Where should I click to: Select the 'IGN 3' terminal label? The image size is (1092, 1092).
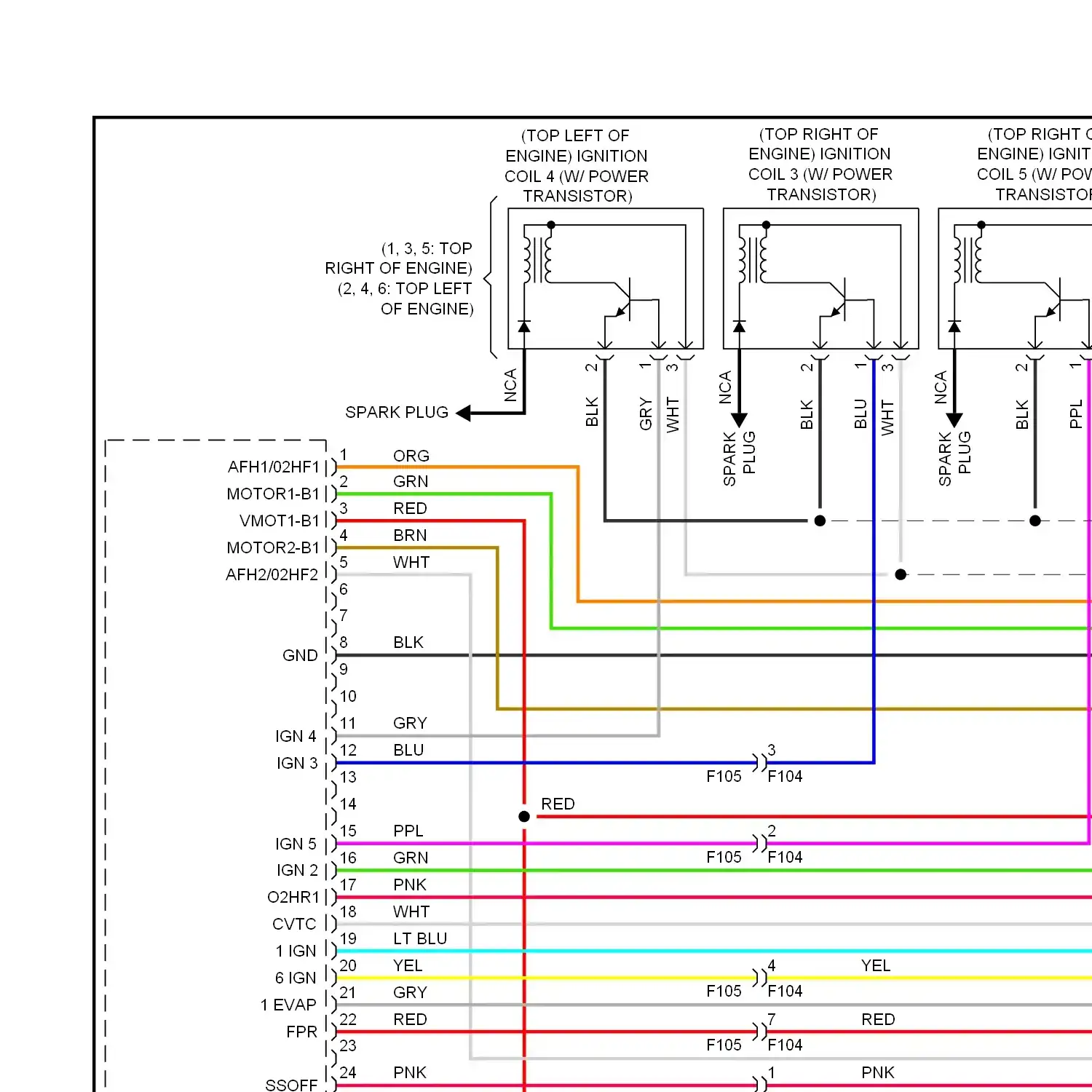(297, 763)
